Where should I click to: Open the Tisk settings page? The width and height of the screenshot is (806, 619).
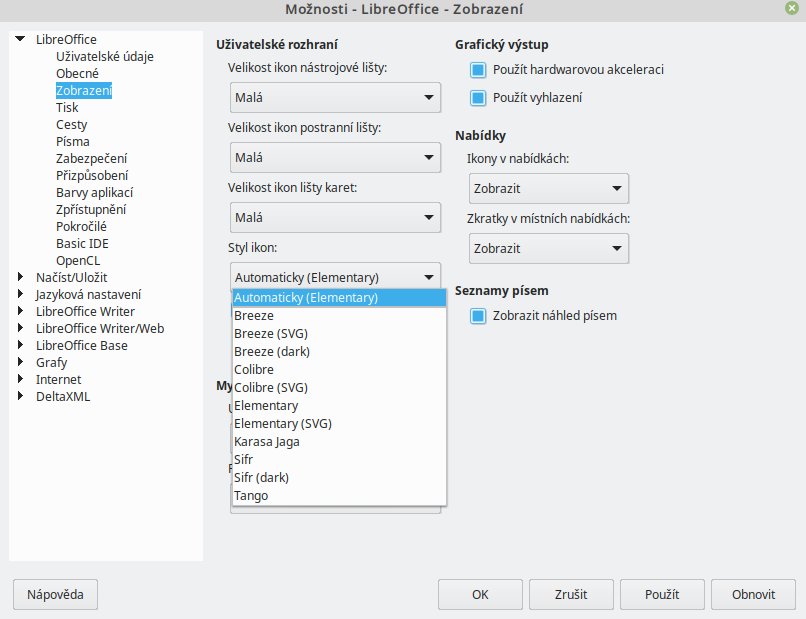click(x=67, y=107)
